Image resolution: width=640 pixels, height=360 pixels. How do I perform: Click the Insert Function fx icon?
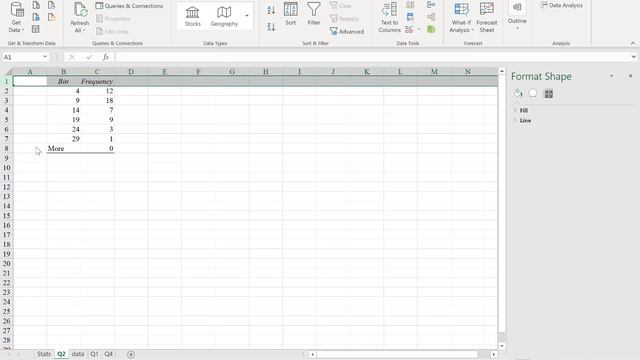click(106, 57)
